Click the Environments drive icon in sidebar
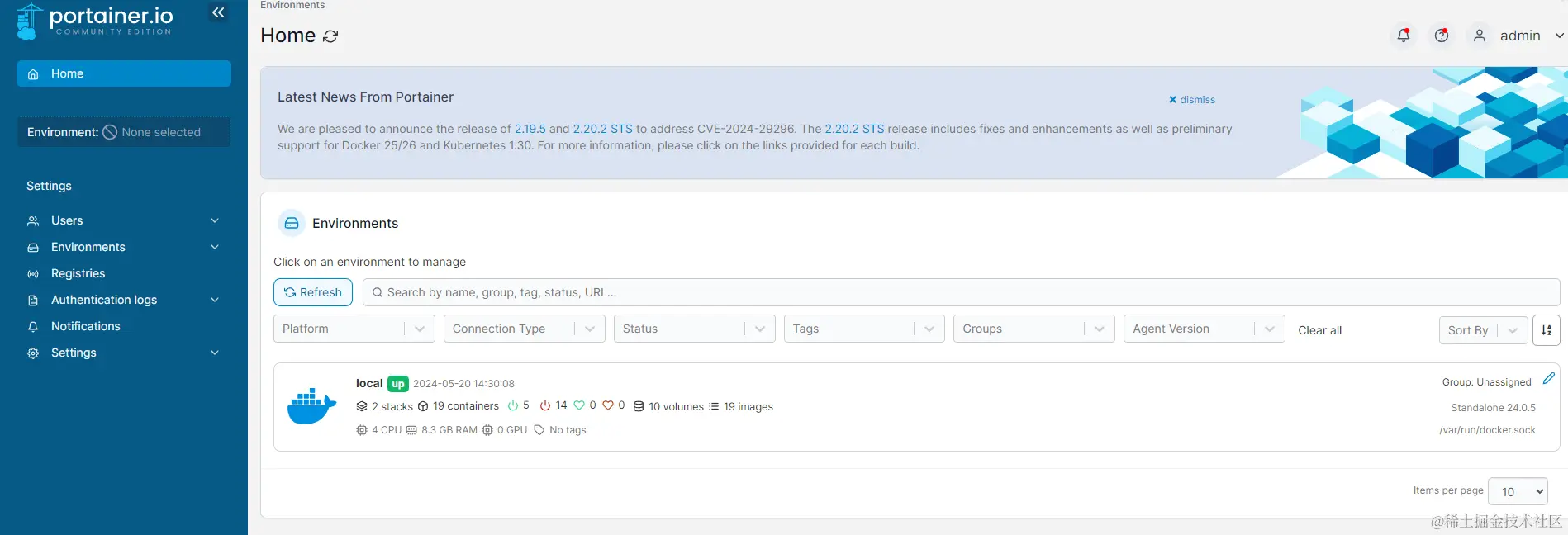1568x535 pixels. pos(33,248)
